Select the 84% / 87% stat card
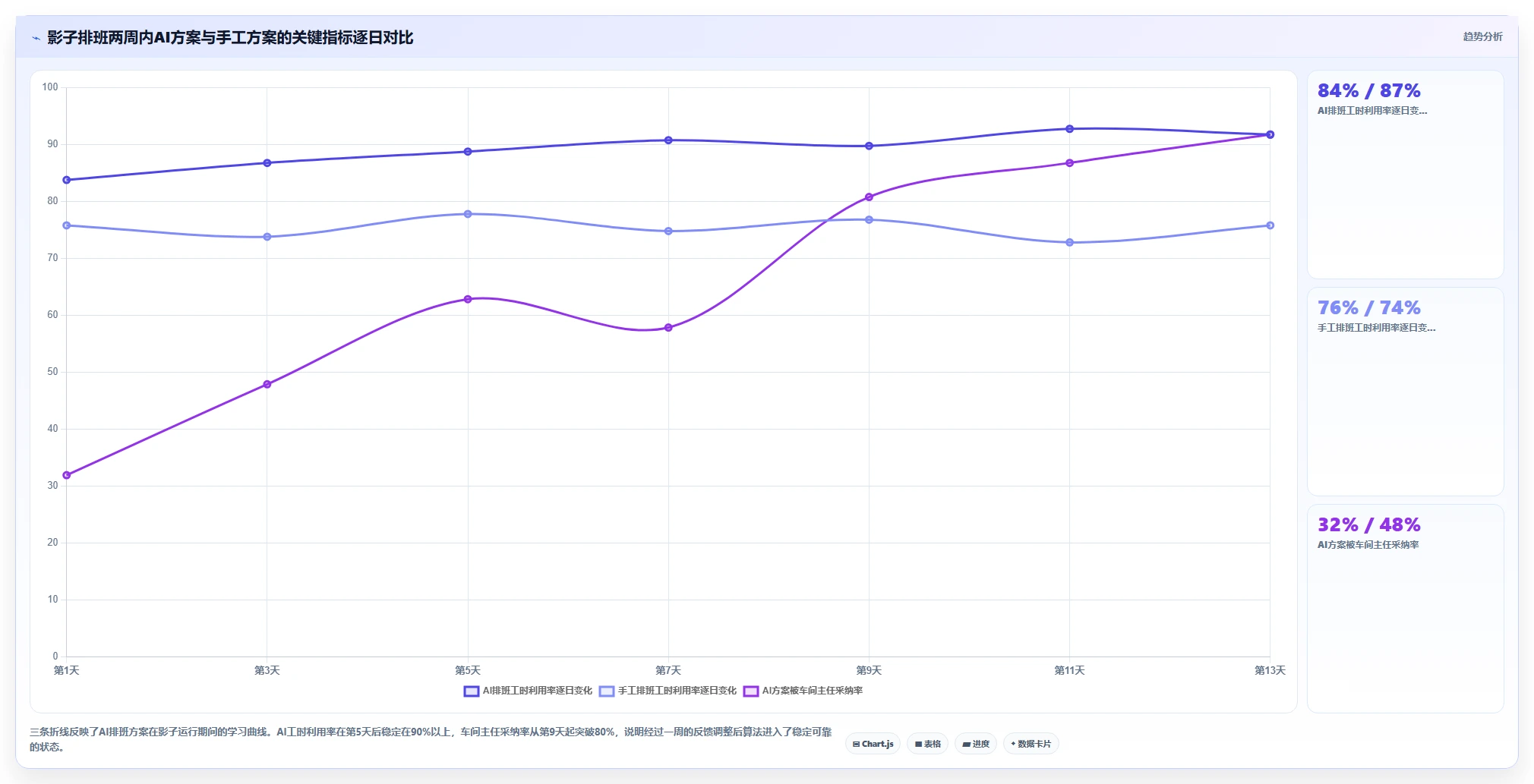The width and height of the screenshot is (1534, 784). (x=1405, y=175)
